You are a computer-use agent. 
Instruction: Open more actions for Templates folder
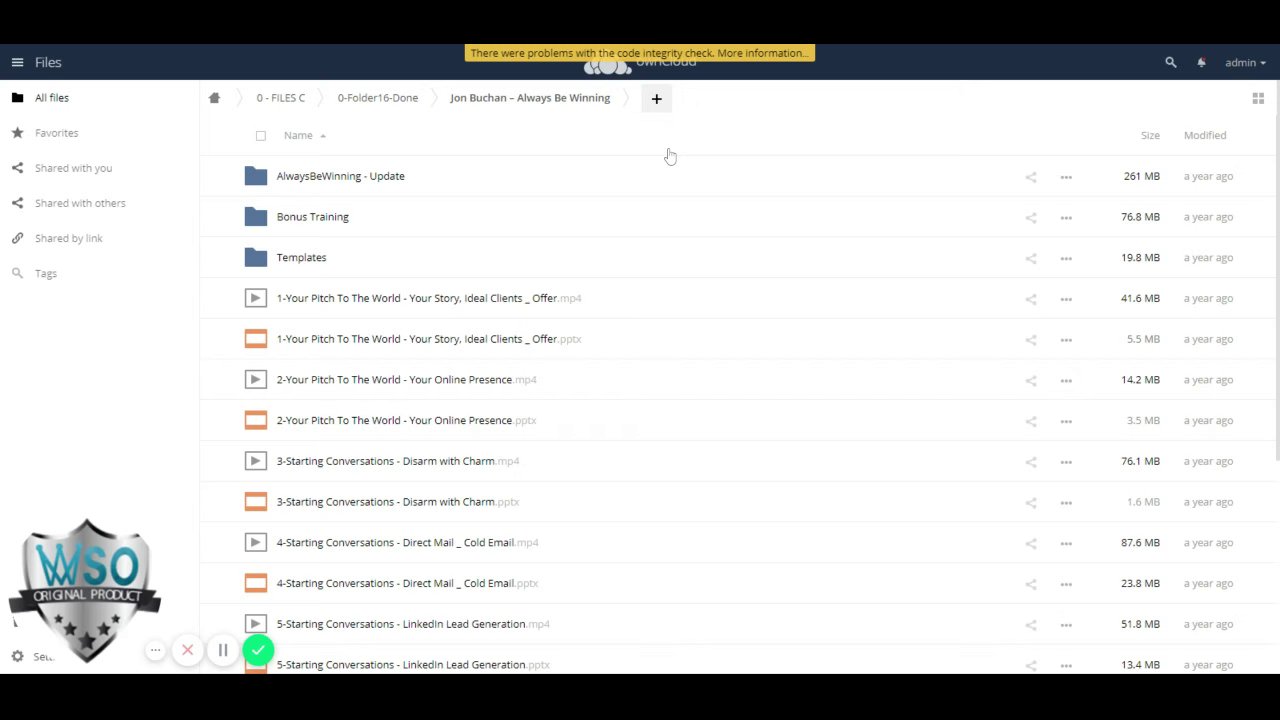1066,258
